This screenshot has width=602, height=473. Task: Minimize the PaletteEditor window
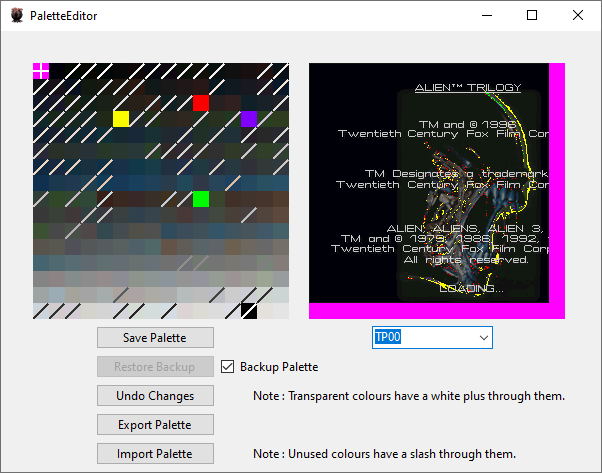pos(487,15)
